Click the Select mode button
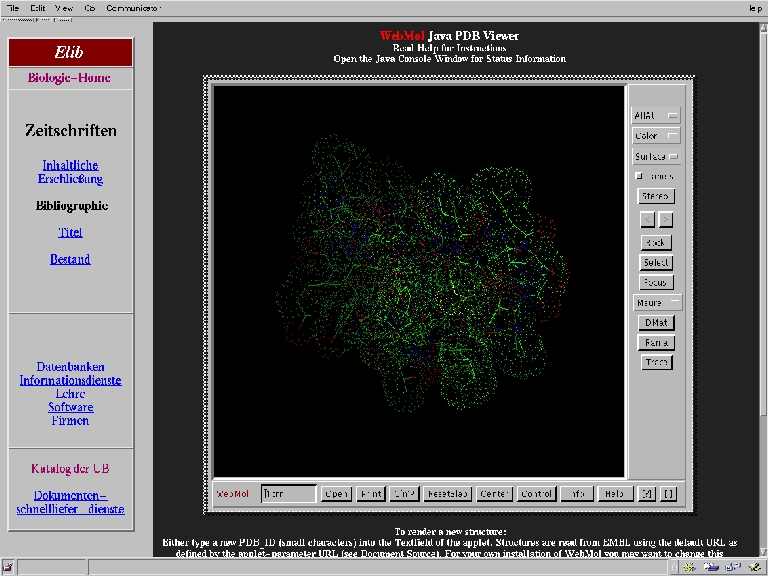The height and width of the screenshot is (576, 768). point(656,262)
